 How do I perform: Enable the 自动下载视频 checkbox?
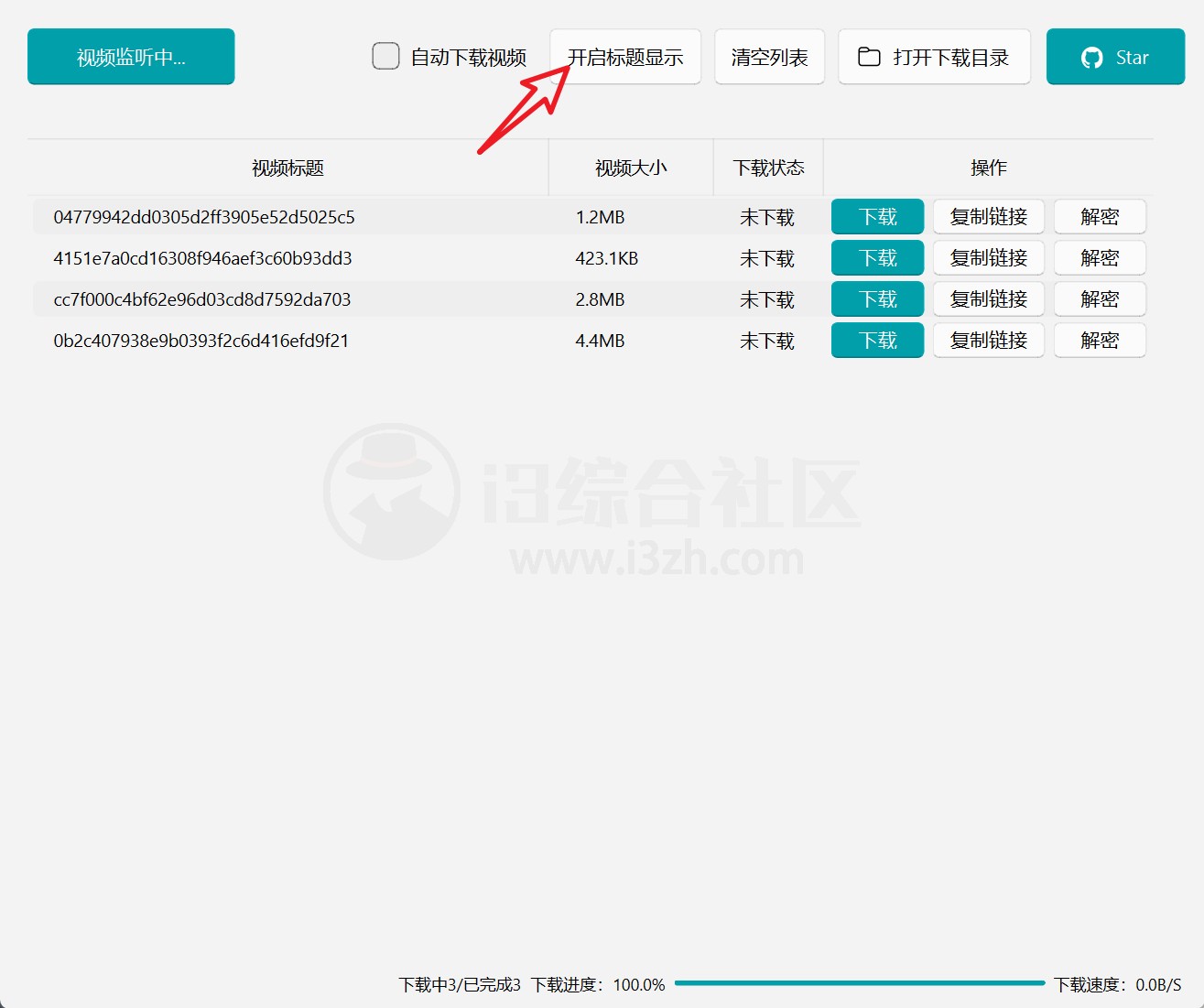coord(385,57)
